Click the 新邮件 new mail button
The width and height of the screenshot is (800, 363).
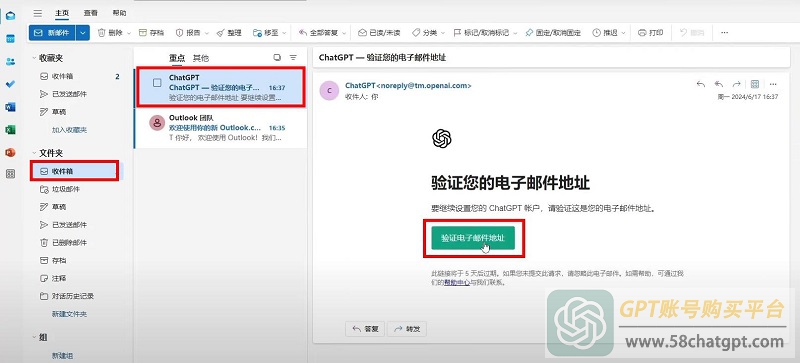53,33
